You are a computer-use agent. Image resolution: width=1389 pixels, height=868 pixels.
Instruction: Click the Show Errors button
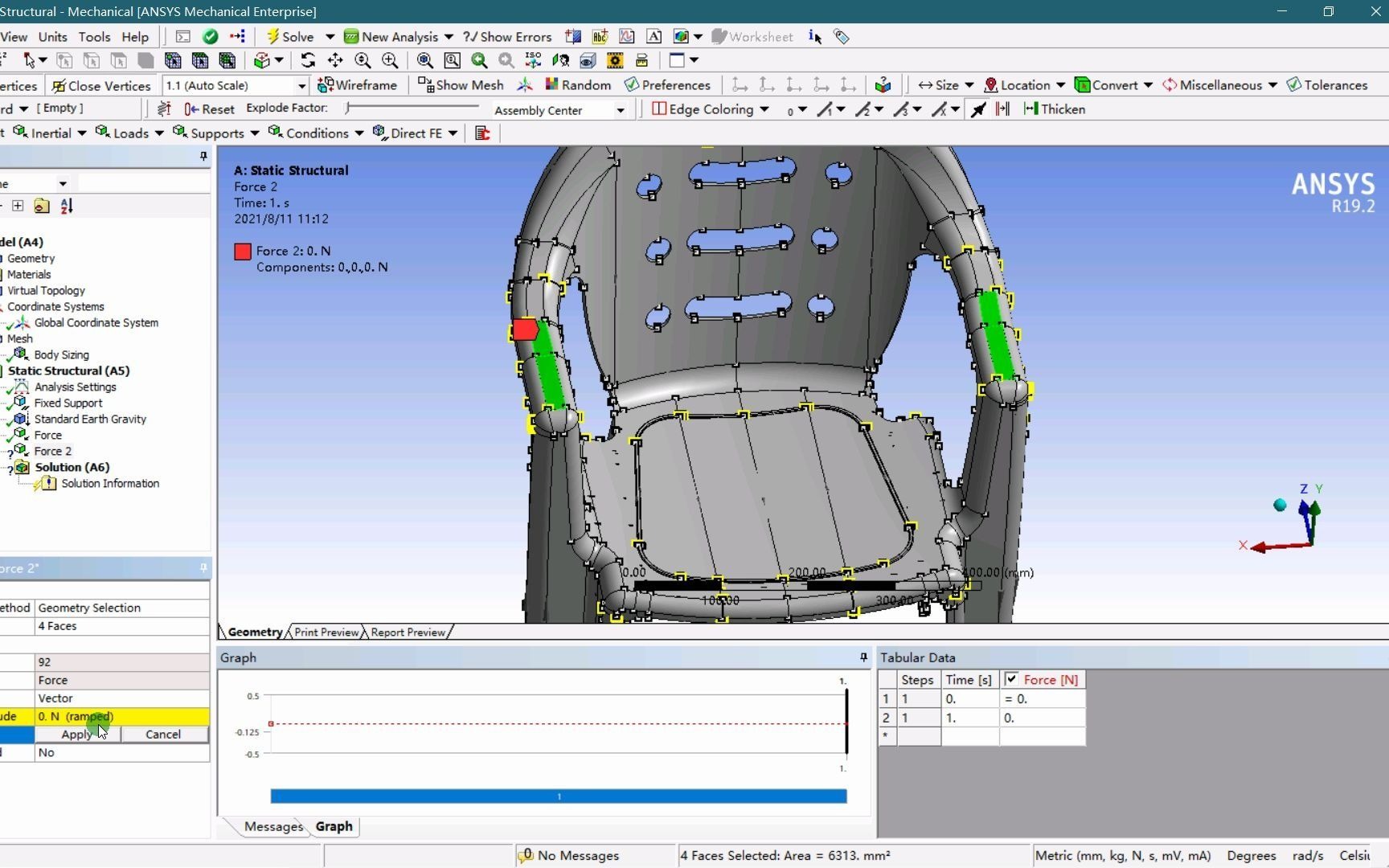pos(507,36)
